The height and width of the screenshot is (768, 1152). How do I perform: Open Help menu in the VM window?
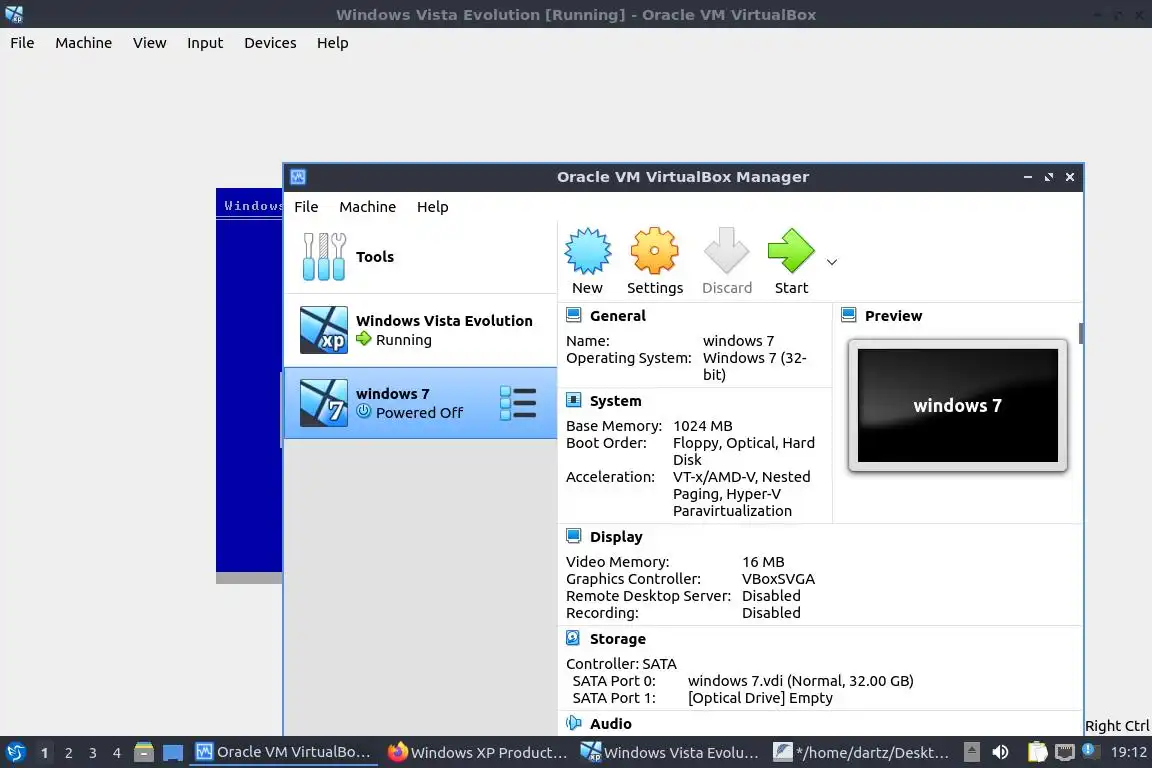point(333,43)
